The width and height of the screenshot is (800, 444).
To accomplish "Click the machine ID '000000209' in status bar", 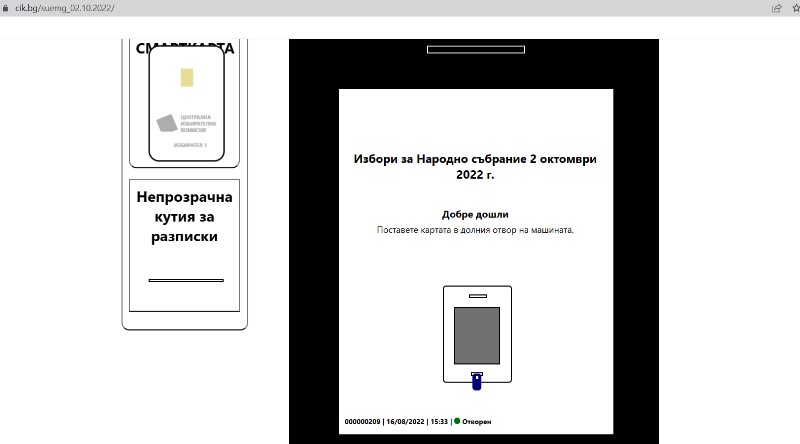I will [x=362, y=422].
